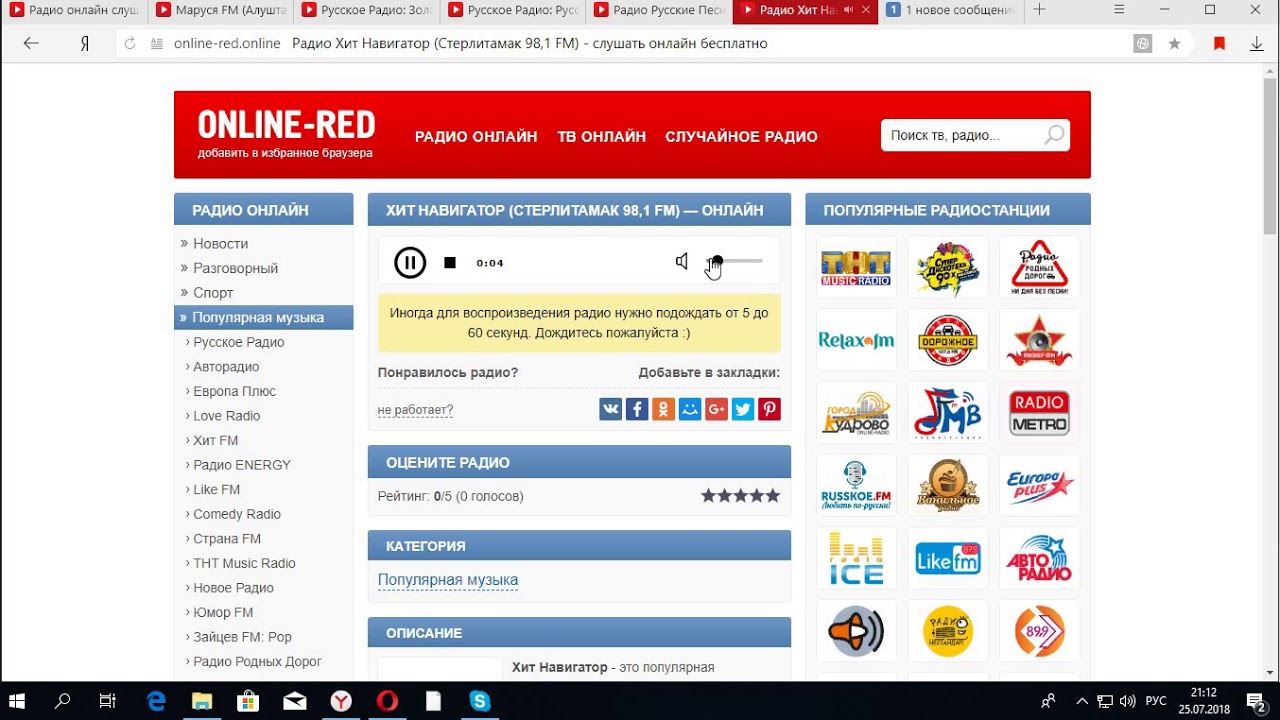
Task: Open Ванильное радio cupcake logo
Action: click(948, 485)
